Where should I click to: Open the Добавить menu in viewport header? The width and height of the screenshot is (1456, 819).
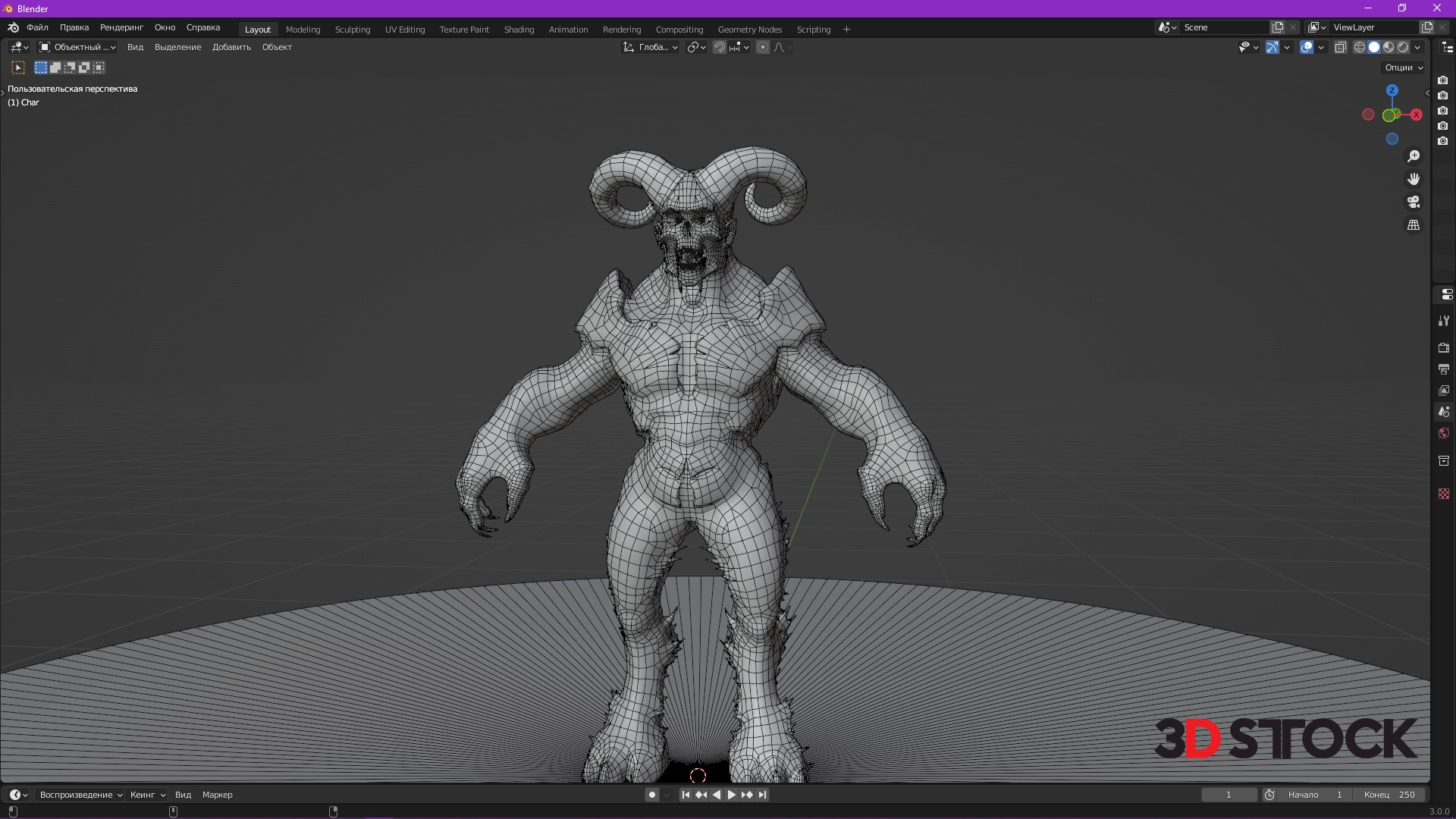click(x=231, y=47)
